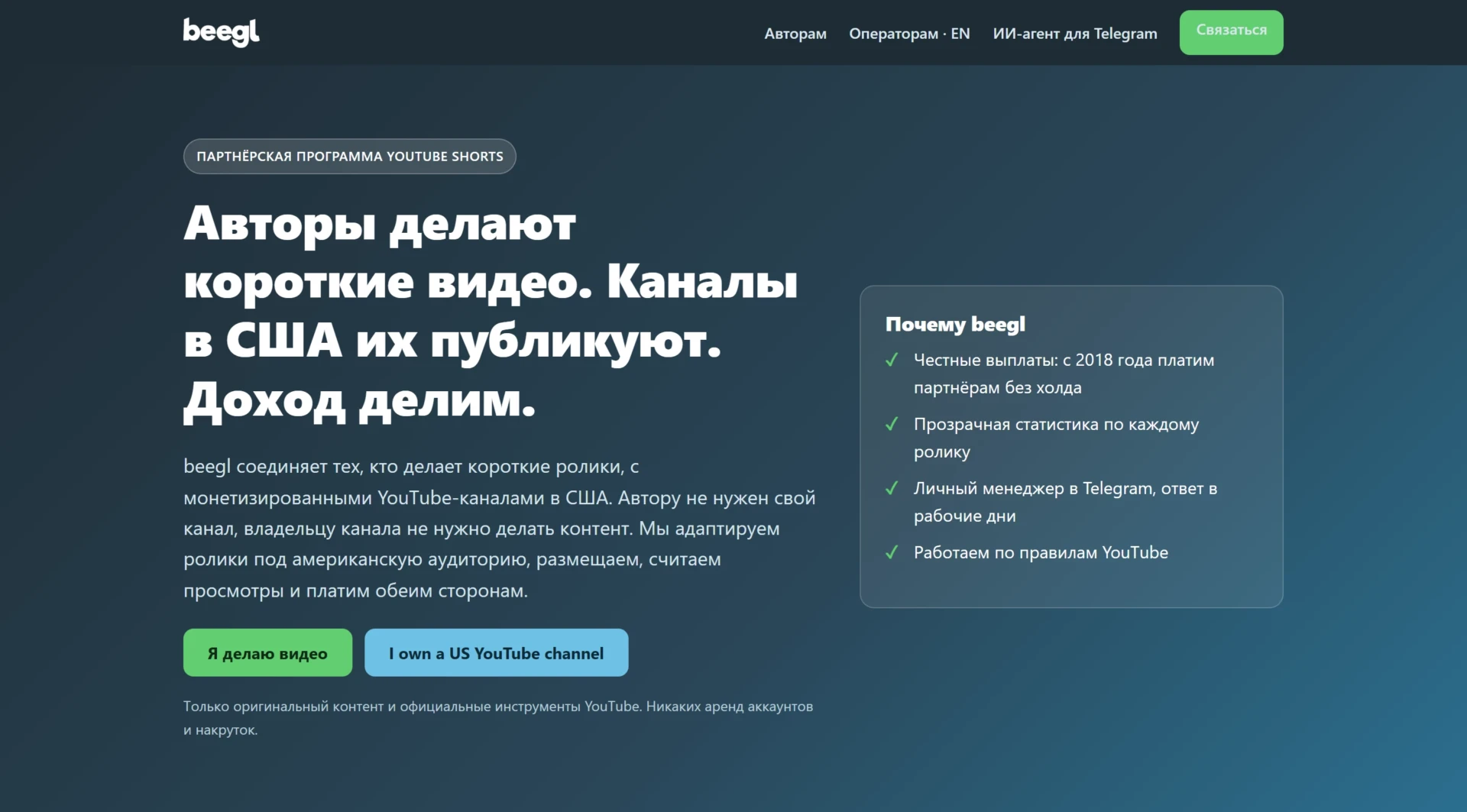The width and height of the screenshot is (1467, 812).
Task: Click the beegl logo
Action: tap(221, 32)
